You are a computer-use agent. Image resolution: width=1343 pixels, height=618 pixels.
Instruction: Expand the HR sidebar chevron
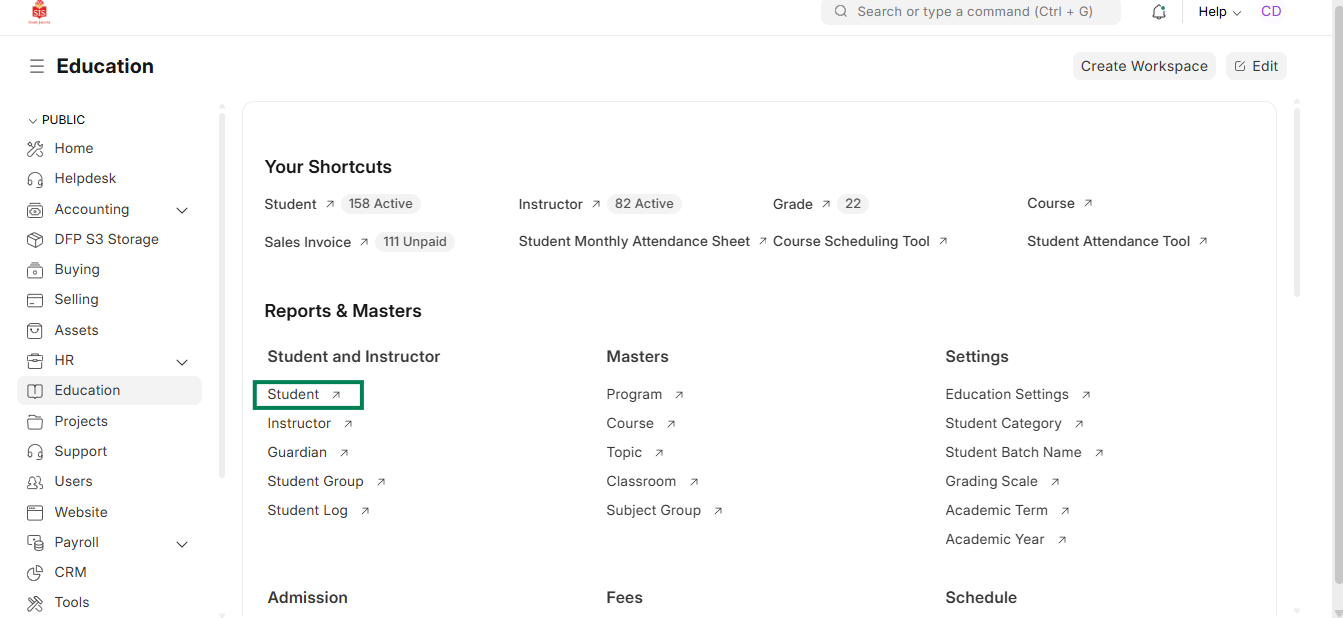[x=182, y=361]
